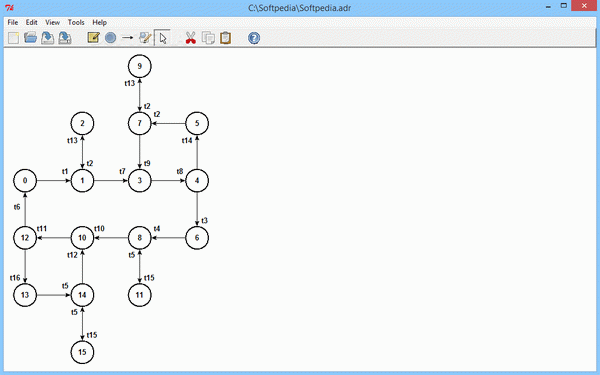Open the Tools menu
This screenshot has width=600, height=375.
point(76,22)
